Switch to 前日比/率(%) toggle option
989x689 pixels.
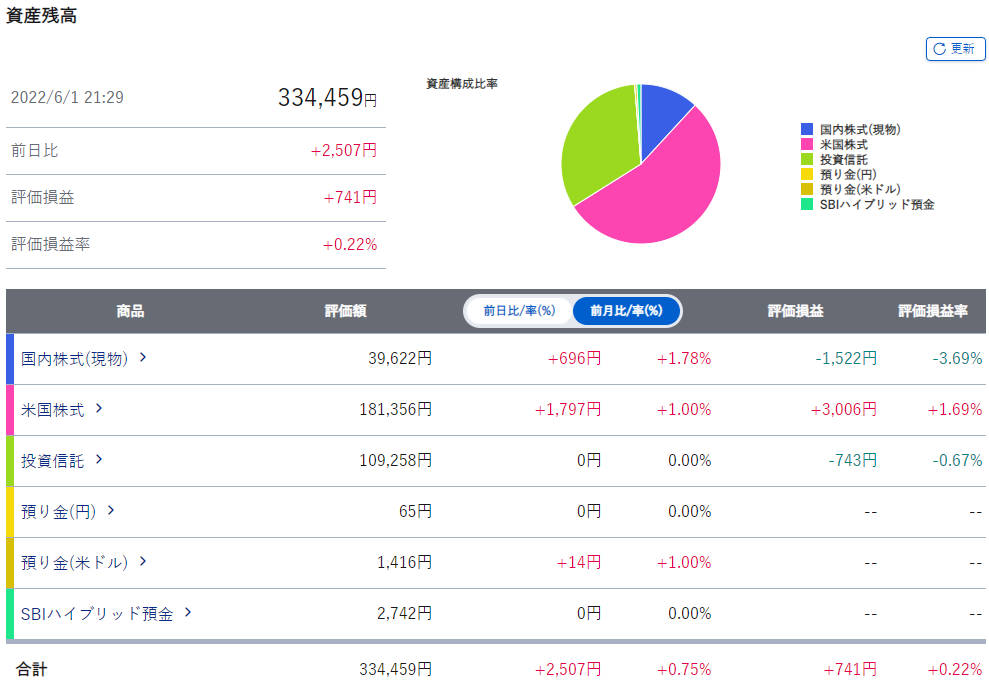point(518,311)
